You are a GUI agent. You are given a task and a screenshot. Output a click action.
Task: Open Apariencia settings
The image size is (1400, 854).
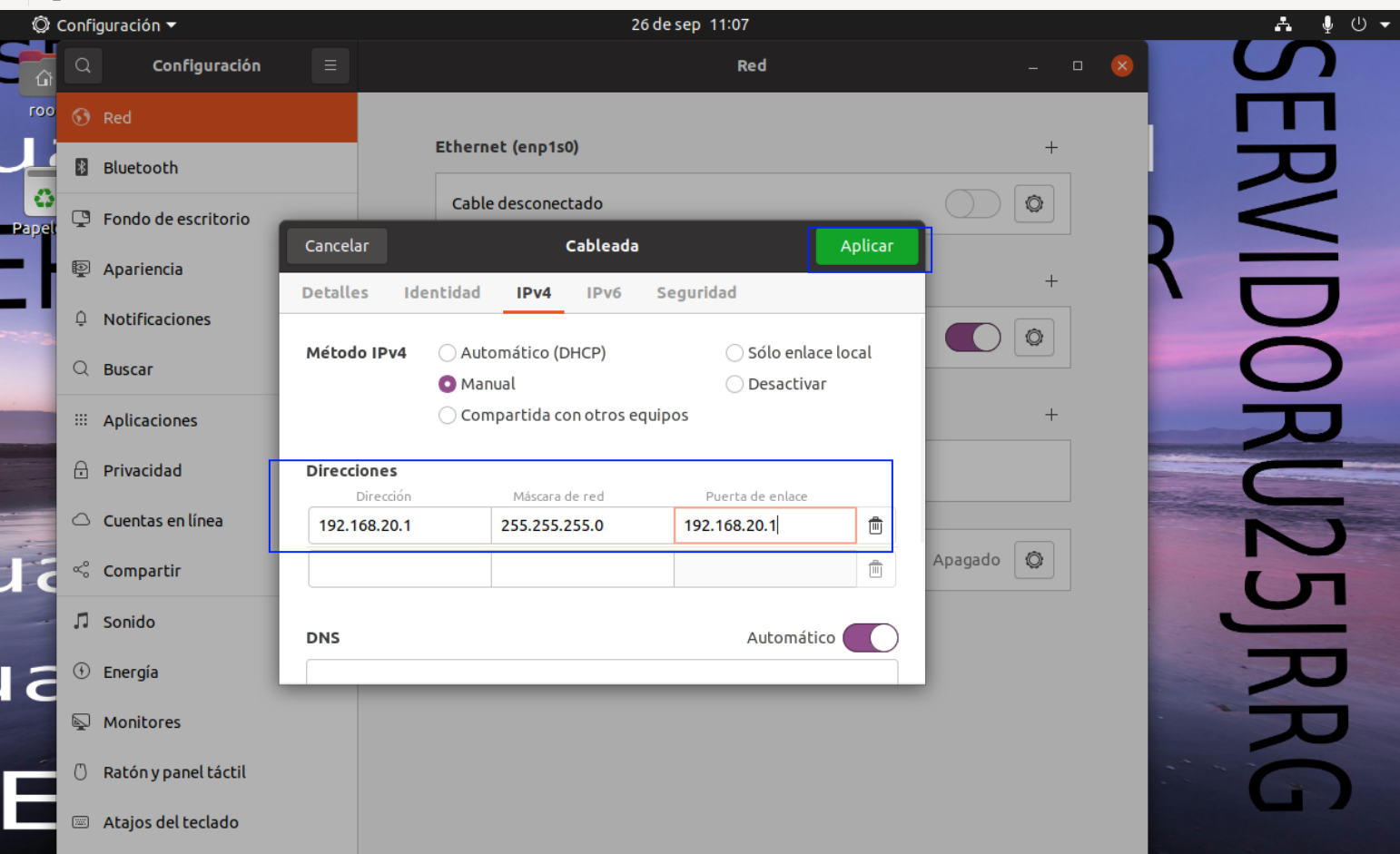click(x=207, y=269)
